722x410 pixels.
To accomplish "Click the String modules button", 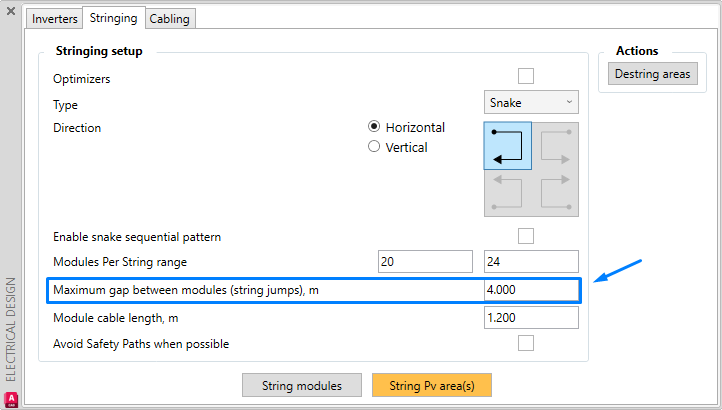I will click(302, 386).
